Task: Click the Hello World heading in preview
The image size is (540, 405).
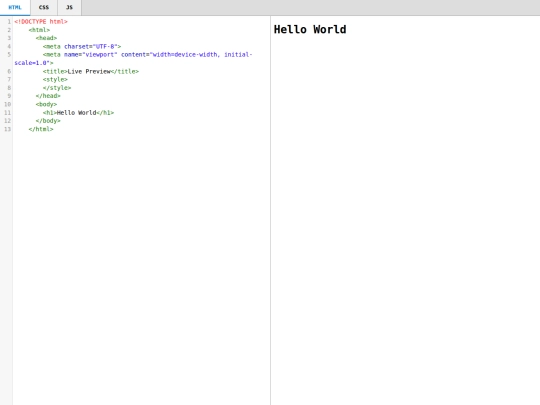Action: (x=310, y=29)
